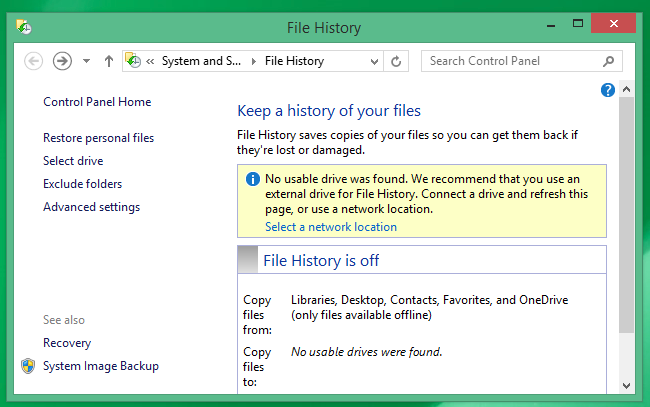Screen dimensions: 650x407
Task: Open Advanced settings in sidebar
Action: (91, 207)
